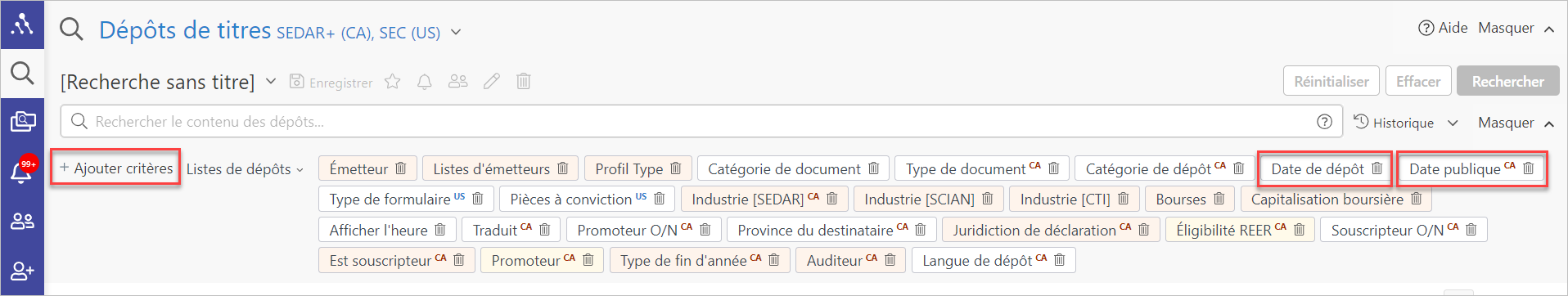Click the Réinitialiser button

(x=1331, y=81)
